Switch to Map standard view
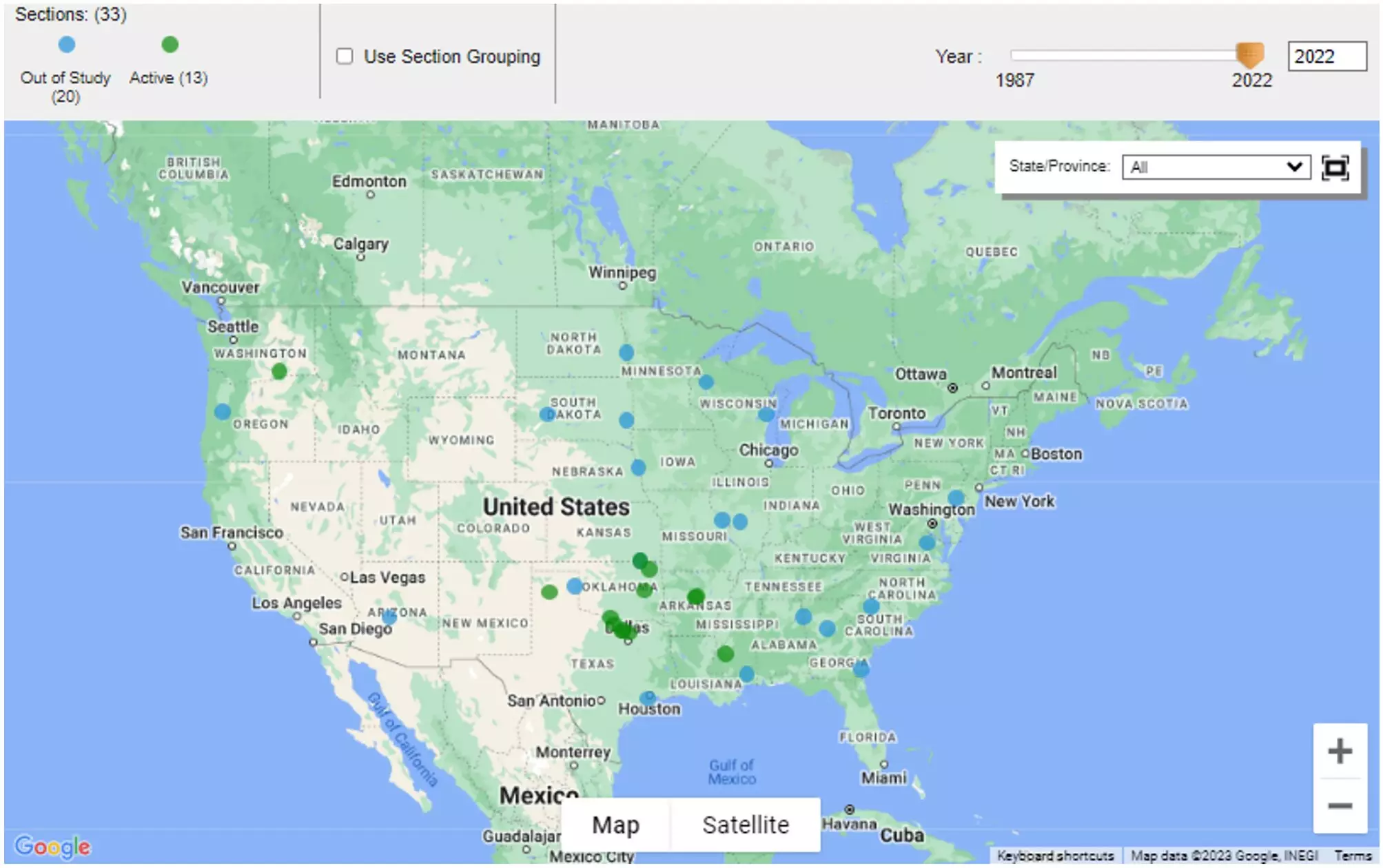The image size is (1383, 868). (613, 823)
